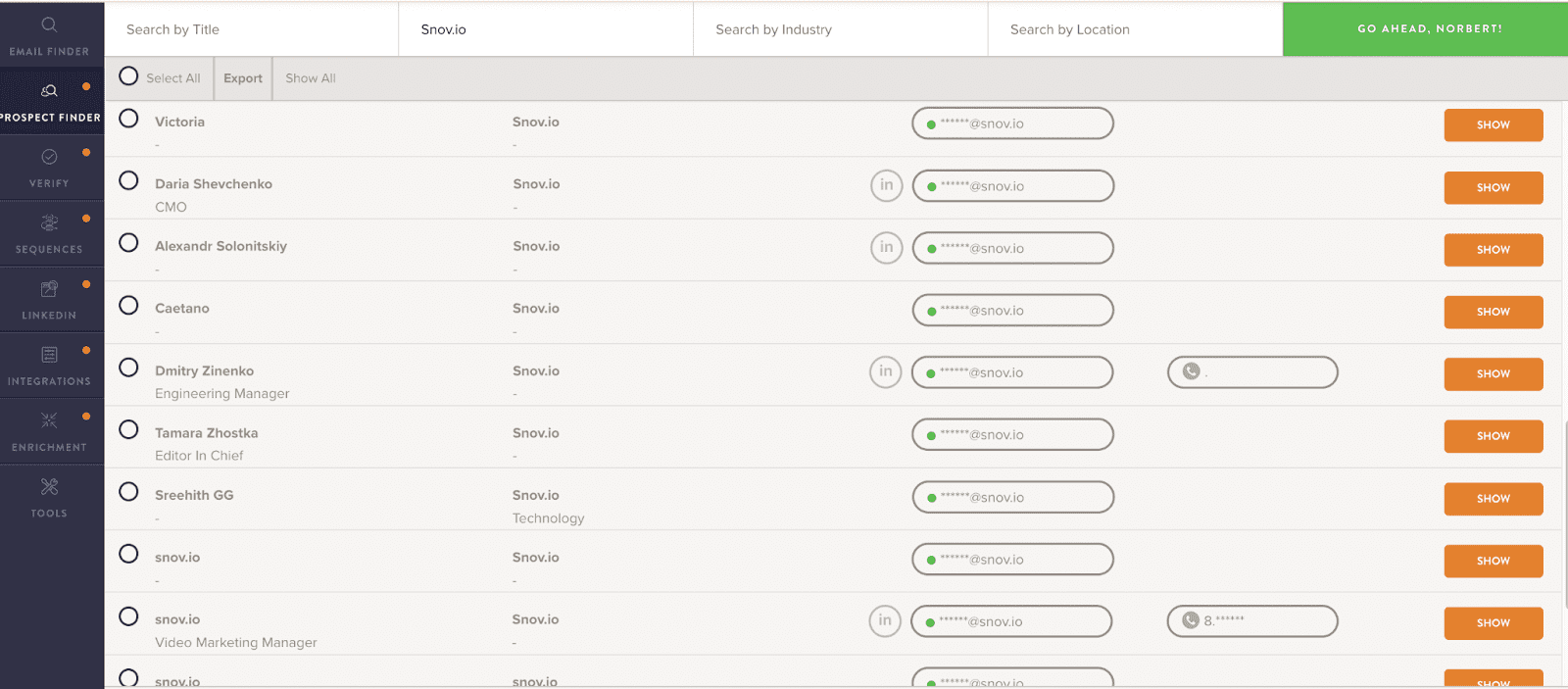Viewport: 1568px width, 689px height.
Task: Select Dmitry Zinenko's row checkbox
Action: 128,368
